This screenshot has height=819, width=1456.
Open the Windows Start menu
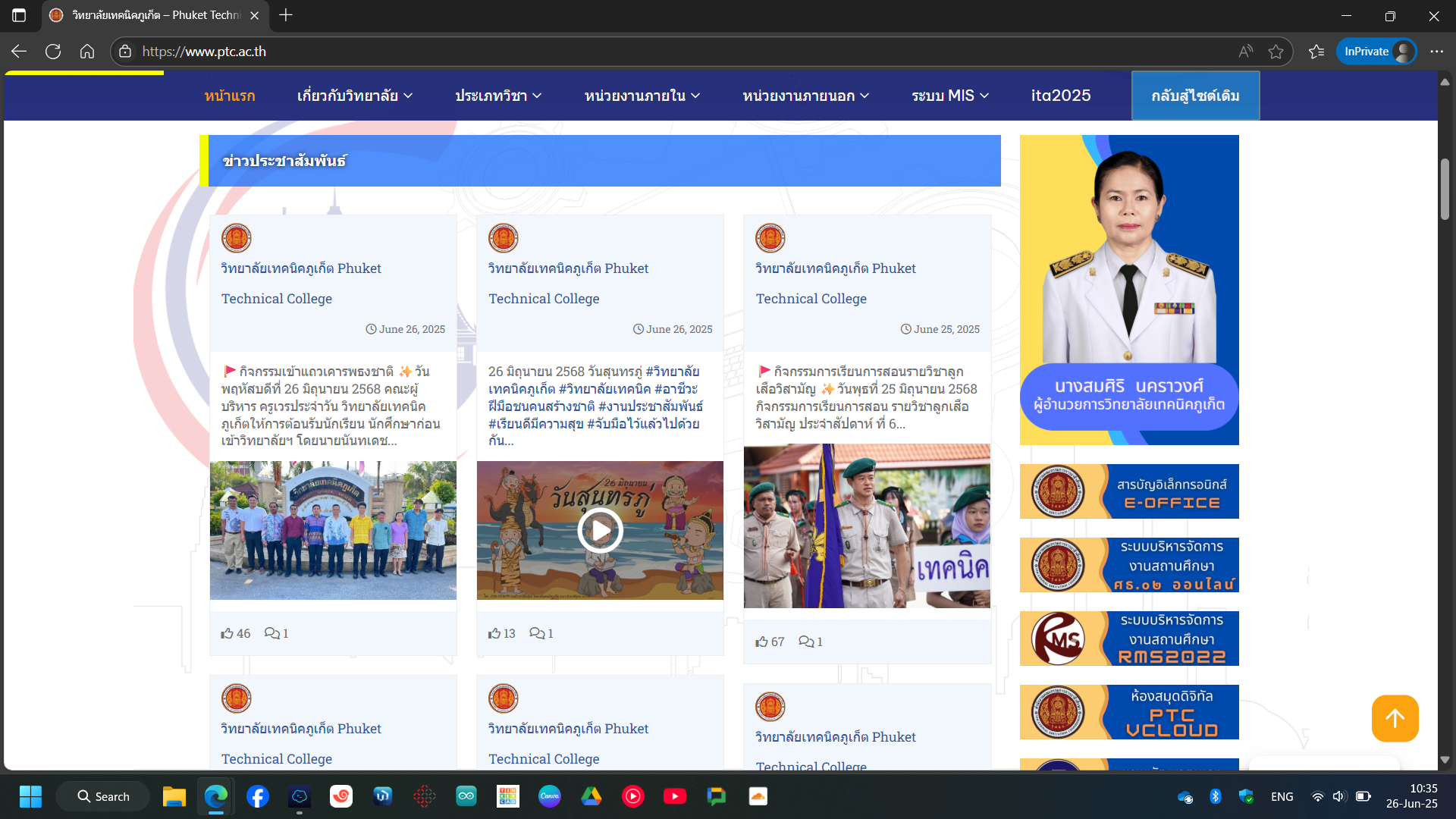tap(30, 796)
